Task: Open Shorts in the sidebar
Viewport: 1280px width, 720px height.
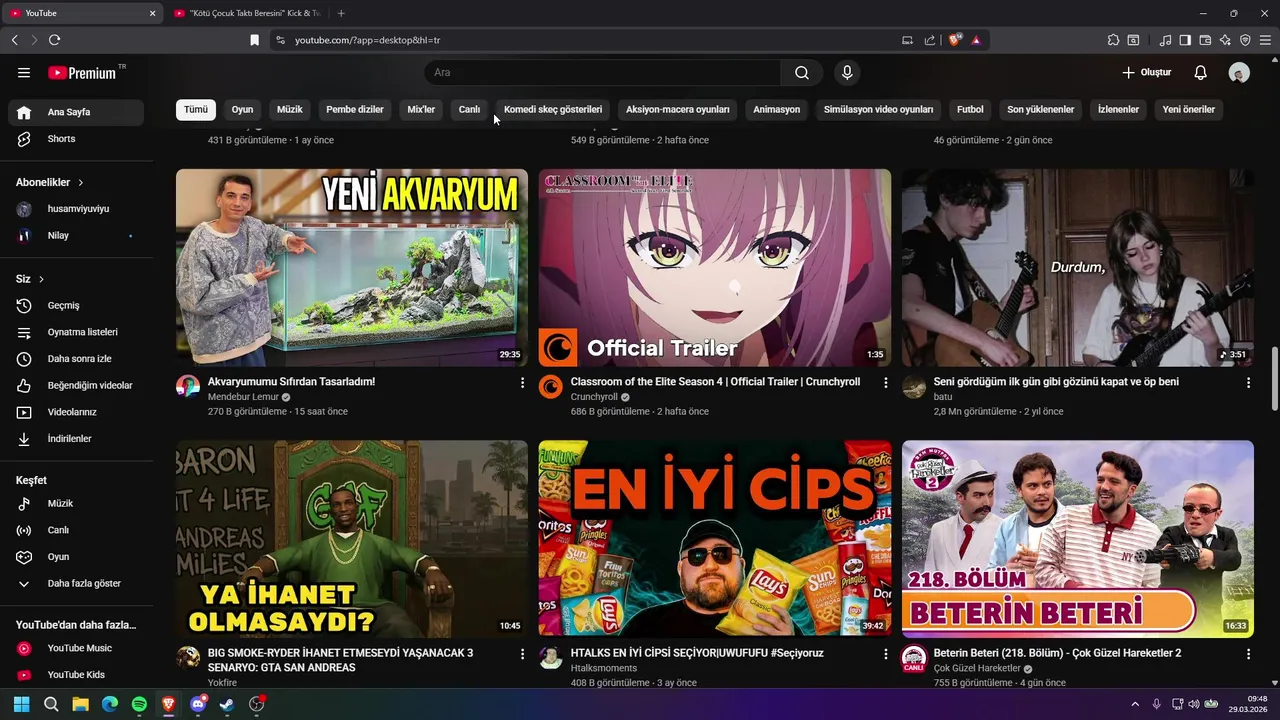Action: pos(76,139)
